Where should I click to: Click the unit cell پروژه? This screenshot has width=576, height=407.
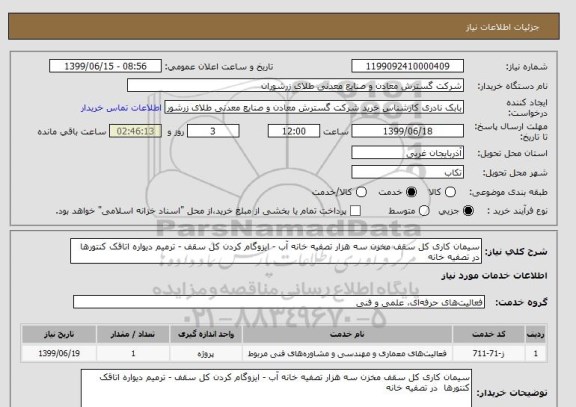[x=206, y=353]
